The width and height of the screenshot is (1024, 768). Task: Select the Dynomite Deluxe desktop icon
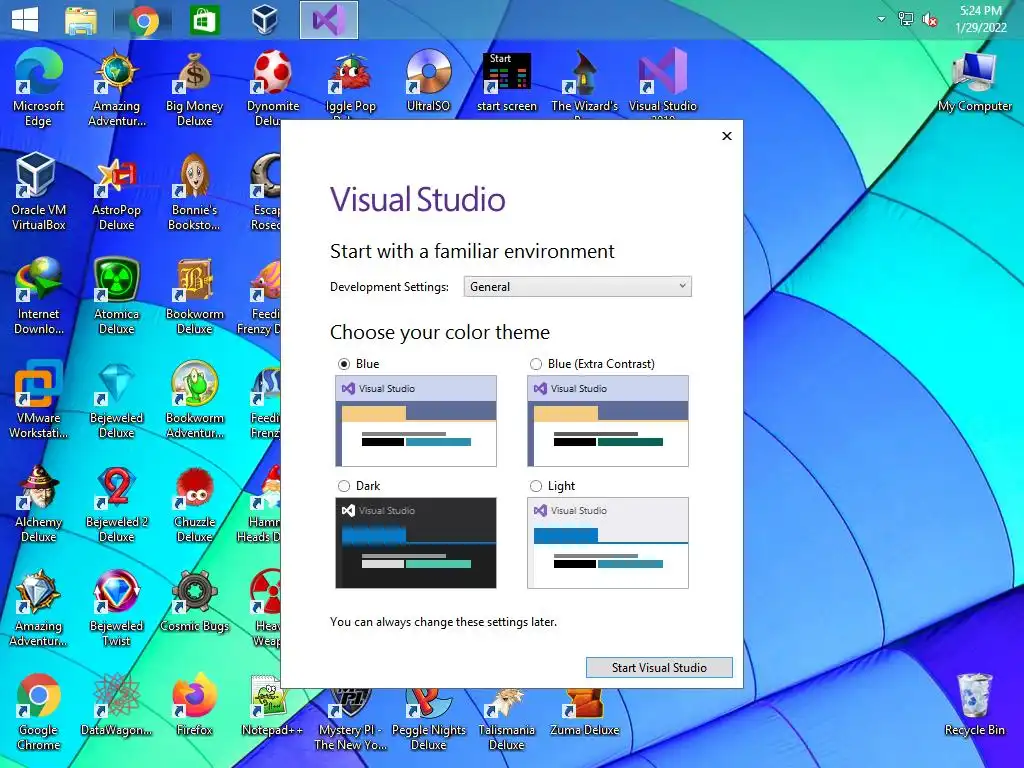click(272, 88)
